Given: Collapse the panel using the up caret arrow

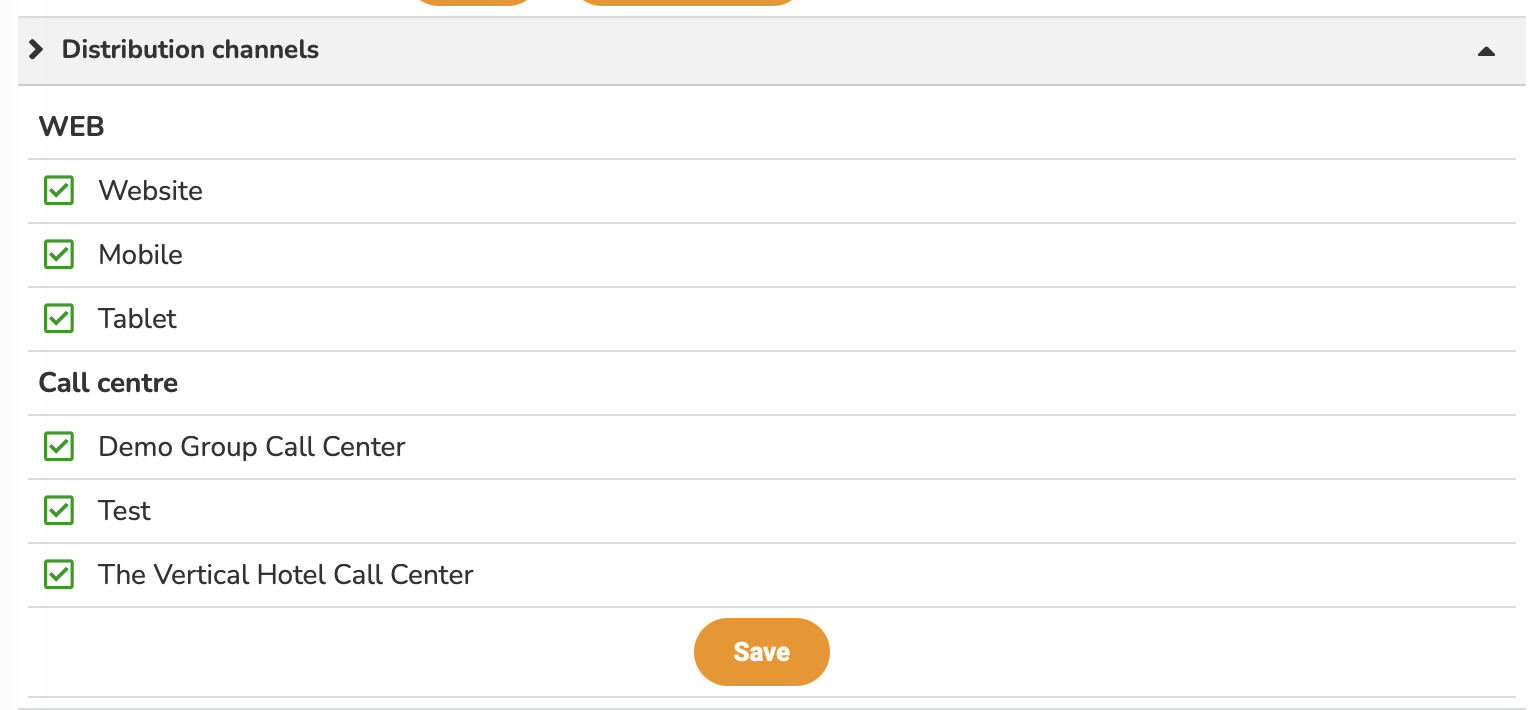Looking at the screenshot, I should click(1486, 51).
